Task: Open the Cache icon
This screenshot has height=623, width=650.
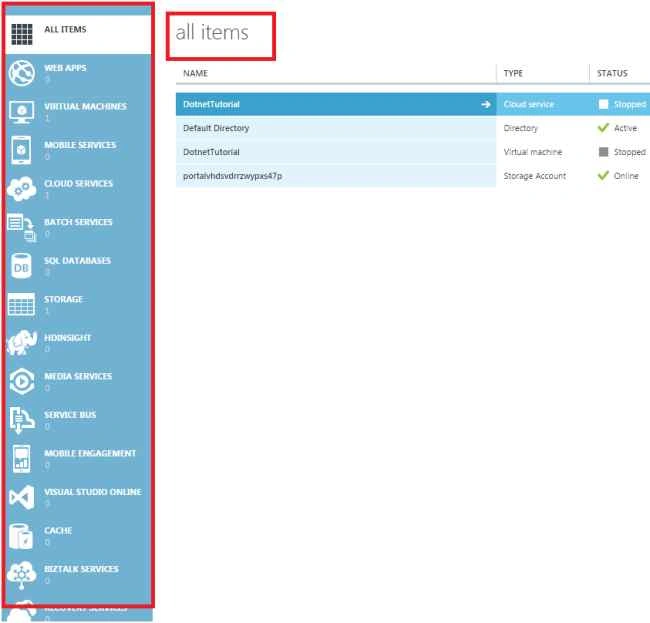Action: point(21,536)
